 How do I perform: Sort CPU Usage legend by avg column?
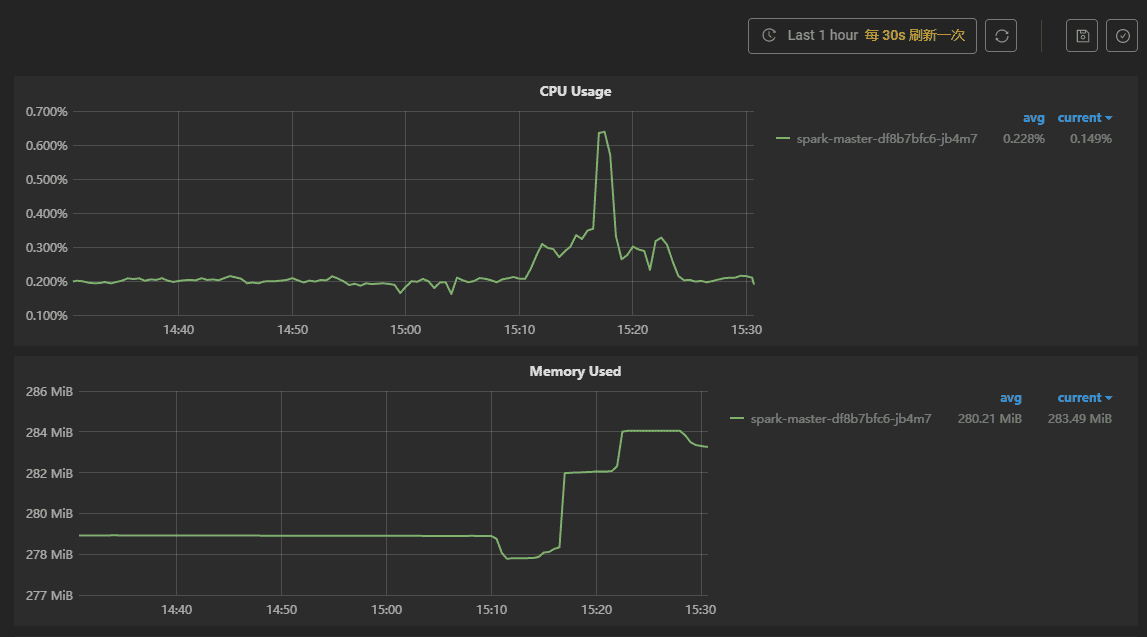pos(1033,118)
